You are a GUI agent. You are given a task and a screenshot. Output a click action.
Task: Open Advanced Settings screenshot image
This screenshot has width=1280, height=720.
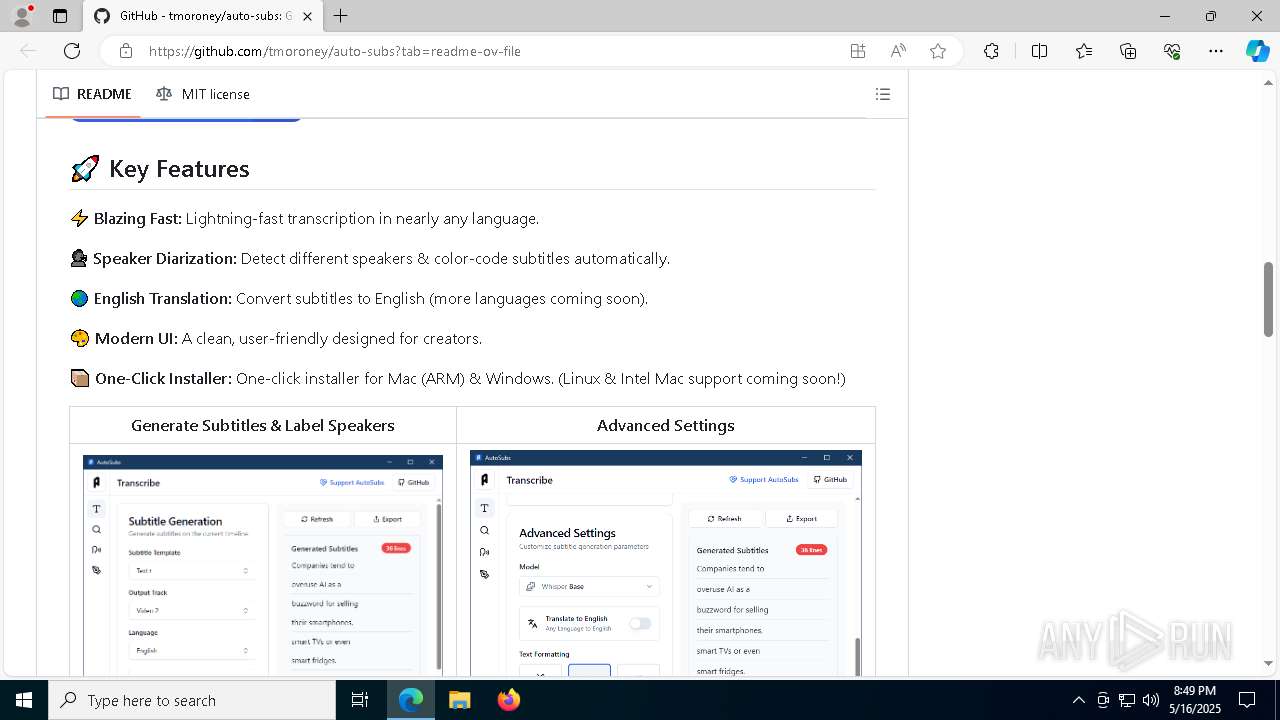point(666,563)
